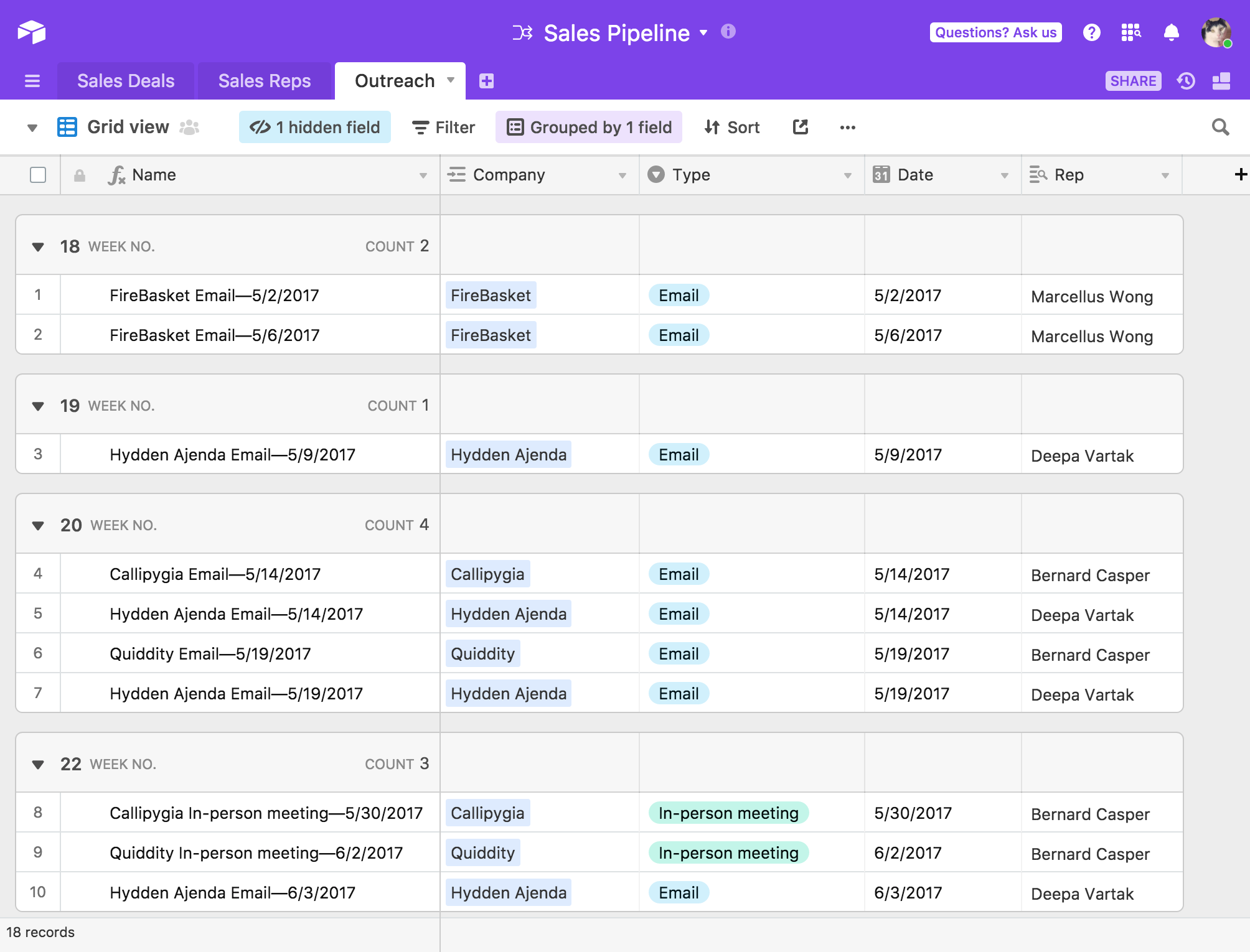Viewport: 1250px width, 952px height.
Task: Switch to the Sales Reps tab
Action: [x=265, y=81]
